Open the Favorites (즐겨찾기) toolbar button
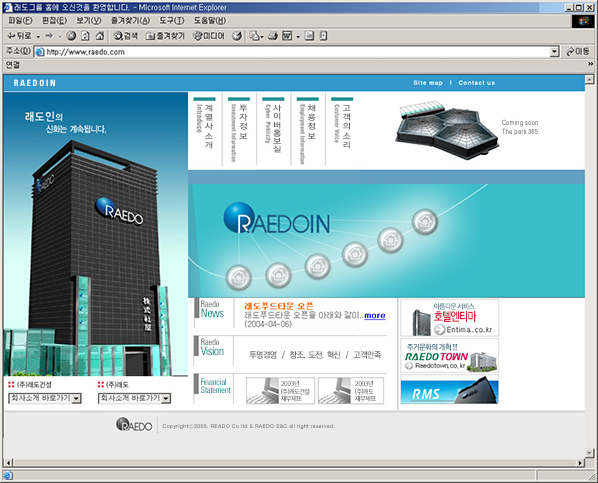 coord(166,36)
